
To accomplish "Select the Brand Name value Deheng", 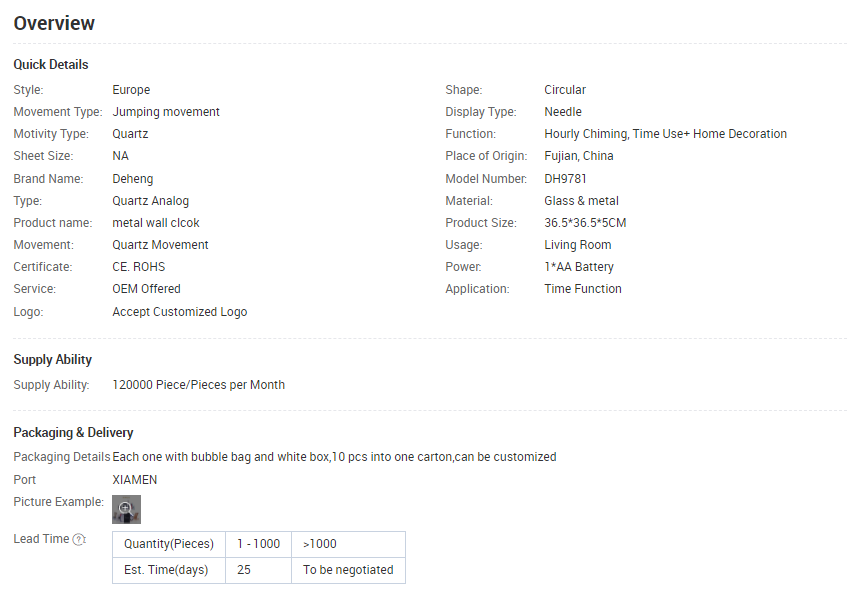I will click(133, 179).
